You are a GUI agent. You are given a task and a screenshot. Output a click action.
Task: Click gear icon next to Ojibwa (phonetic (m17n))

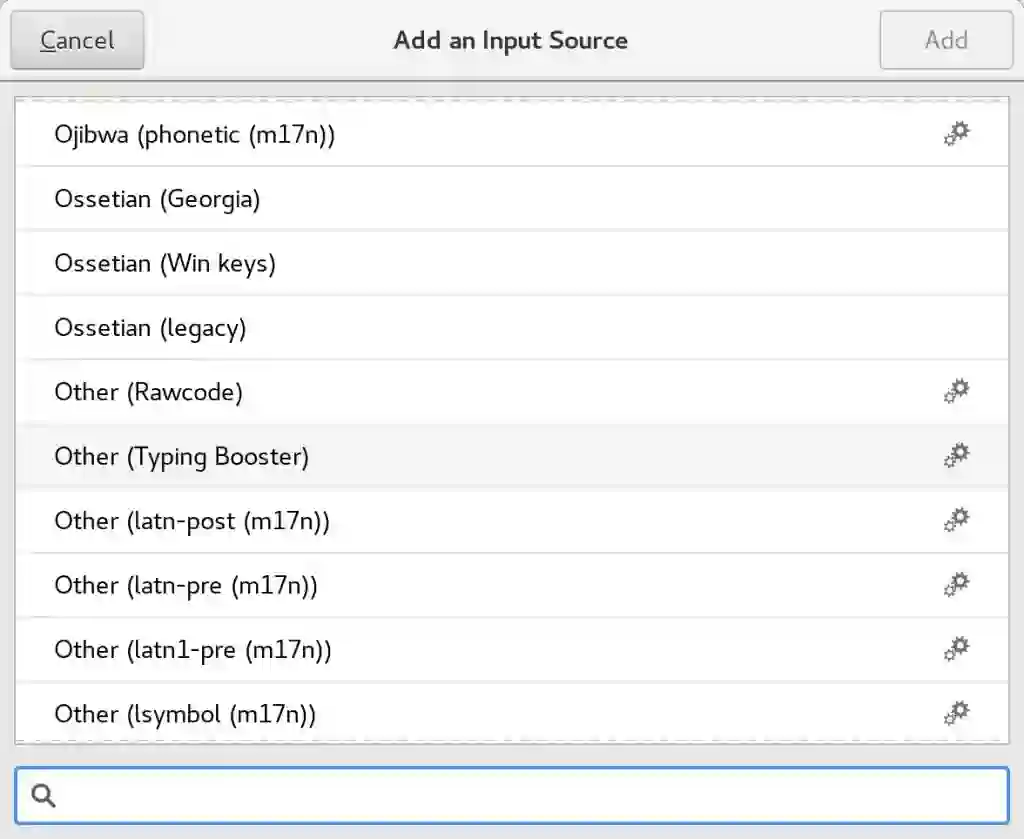pos(957,134)
